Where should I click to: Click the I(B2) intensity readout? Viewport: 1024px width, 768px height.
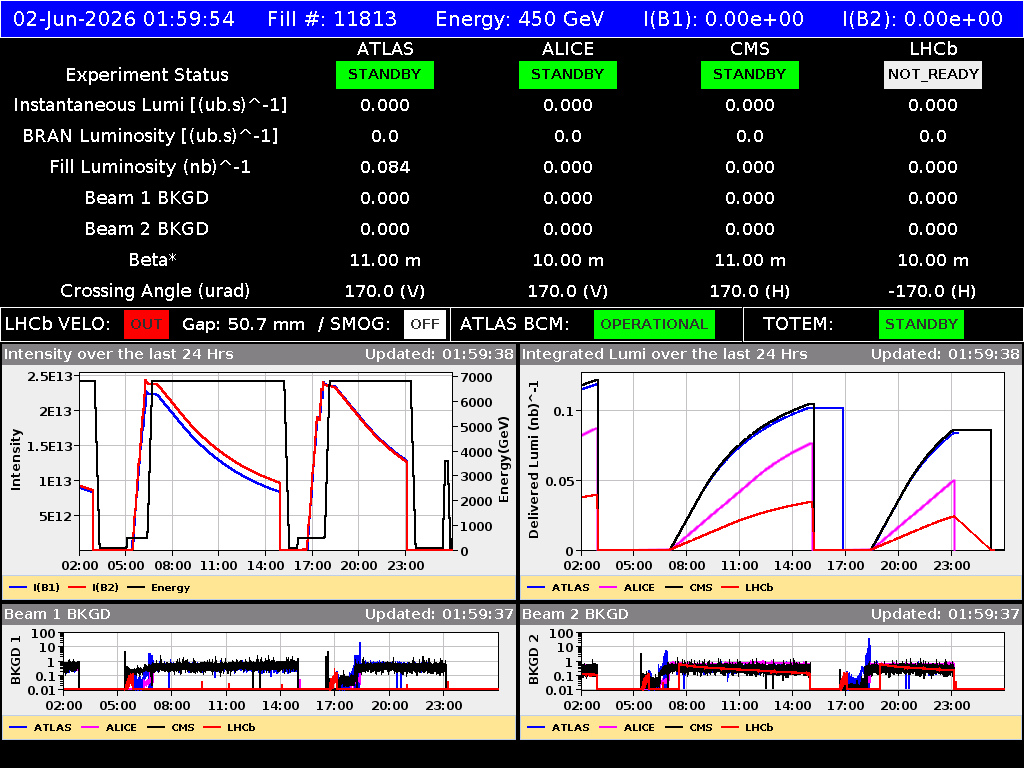click(923, 19)
